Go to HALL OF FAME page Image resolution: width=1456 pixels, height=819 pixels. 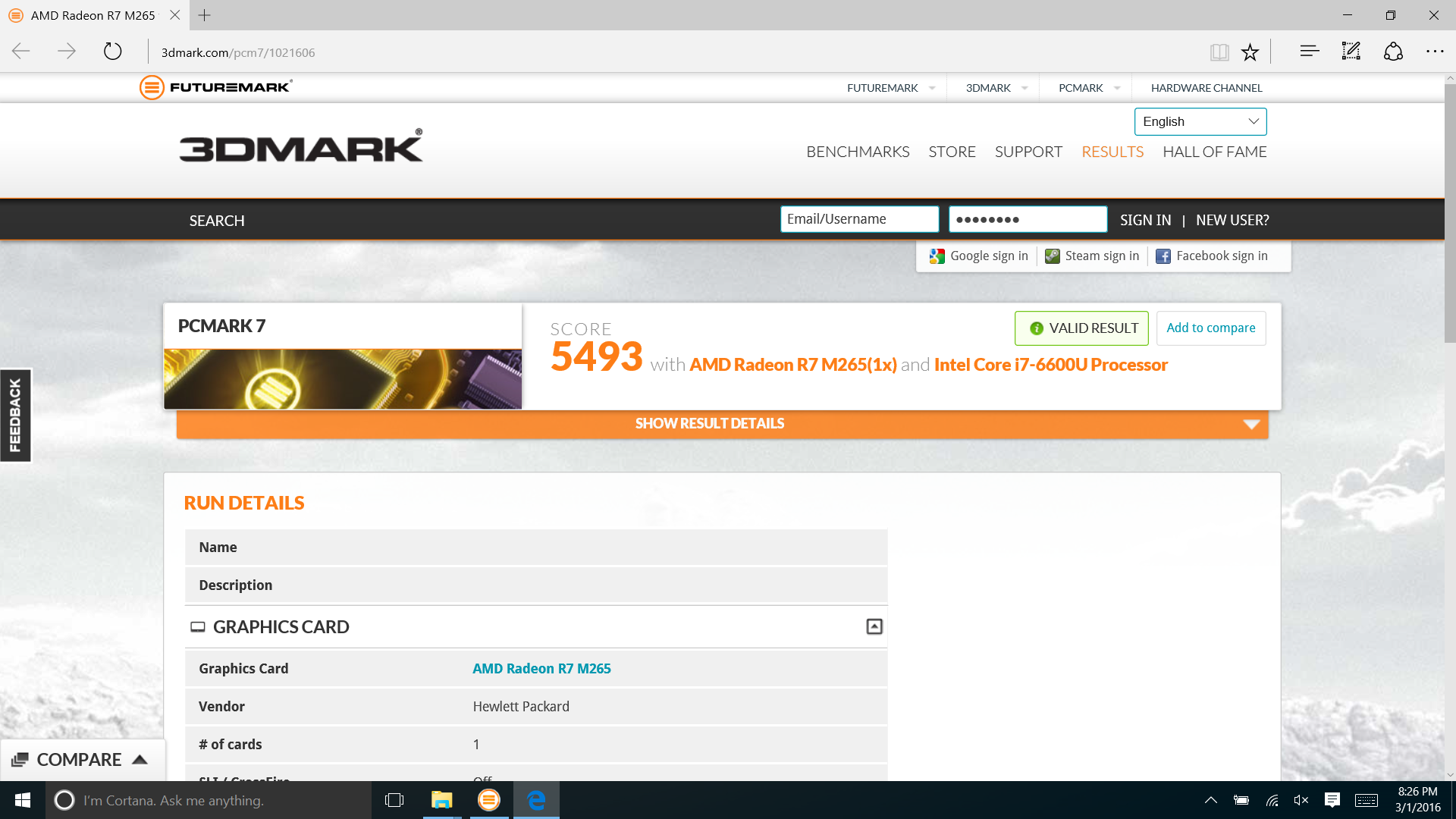pos(1214,152)
